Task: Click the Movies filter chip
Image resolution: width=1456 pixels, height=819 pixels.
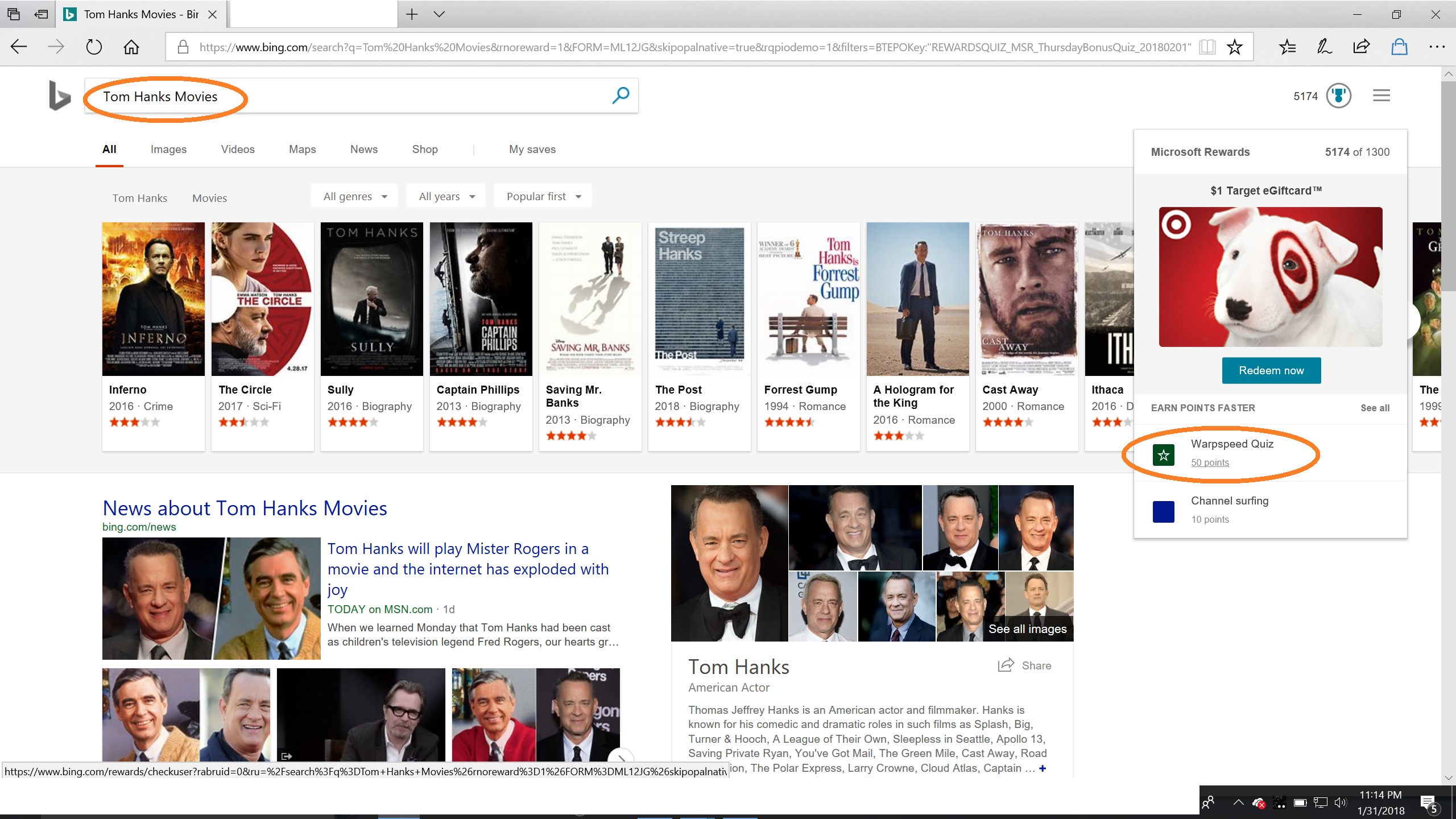Action: pos(209,198)
